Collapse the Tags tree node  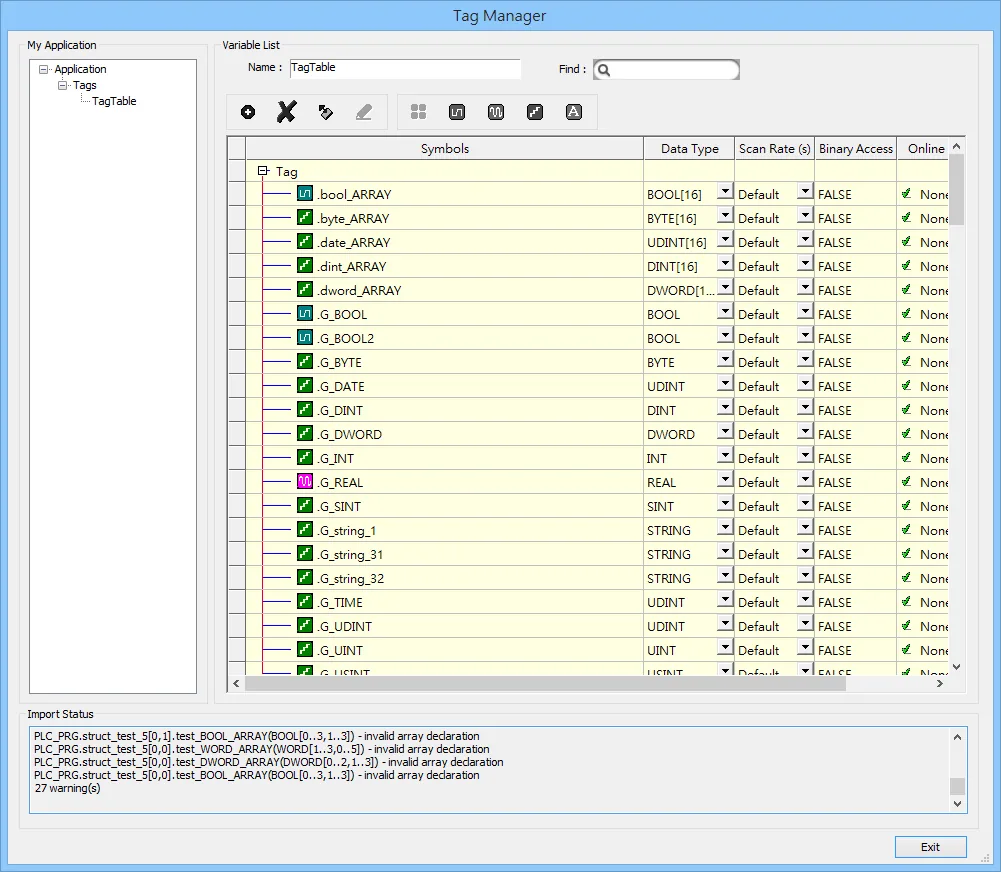click(63, 85)
